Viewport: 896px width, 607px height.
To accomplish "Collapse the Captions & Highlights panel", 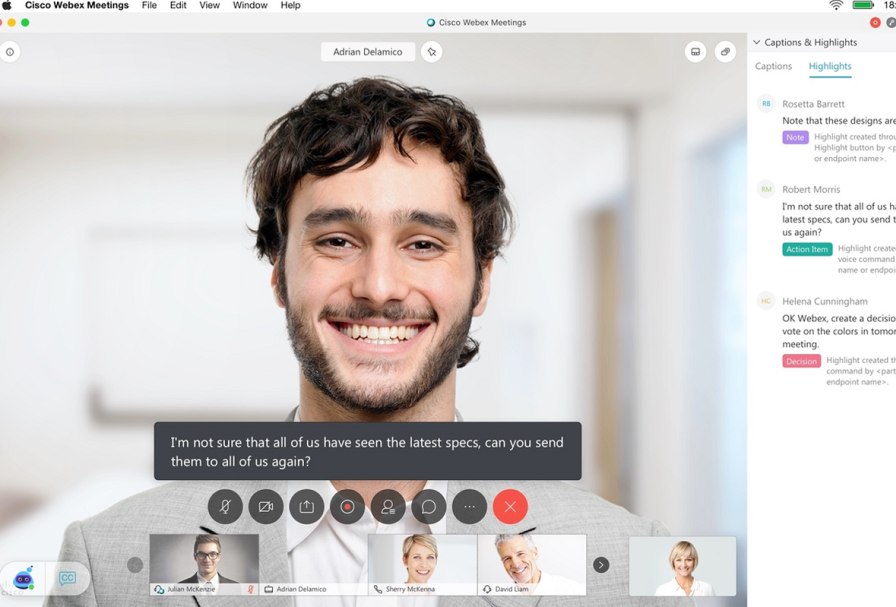I will click(x=757, y=43).
